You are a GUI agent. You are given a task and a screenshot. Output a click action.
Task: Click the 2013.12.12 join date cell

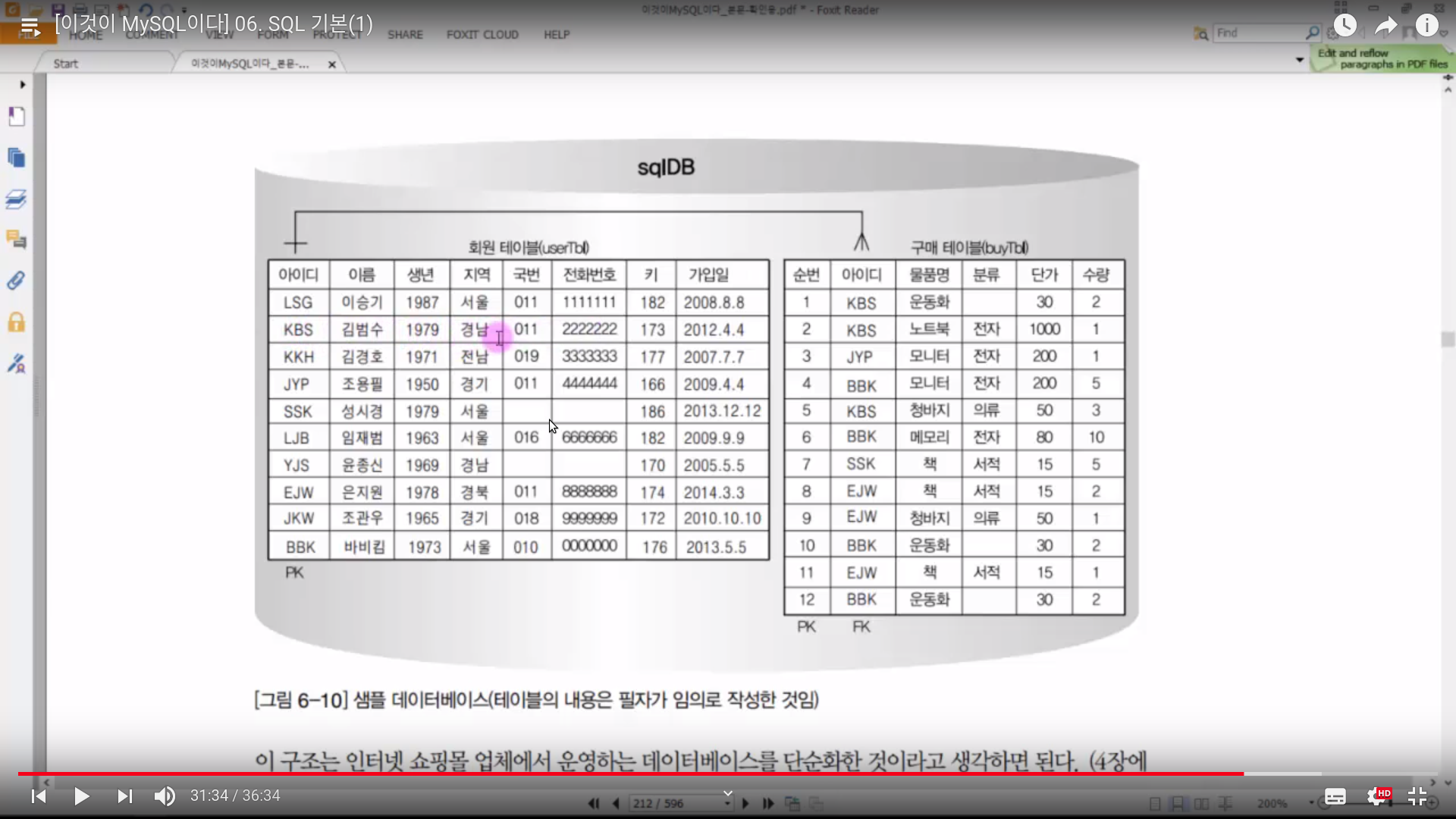(x=722, y=411)
